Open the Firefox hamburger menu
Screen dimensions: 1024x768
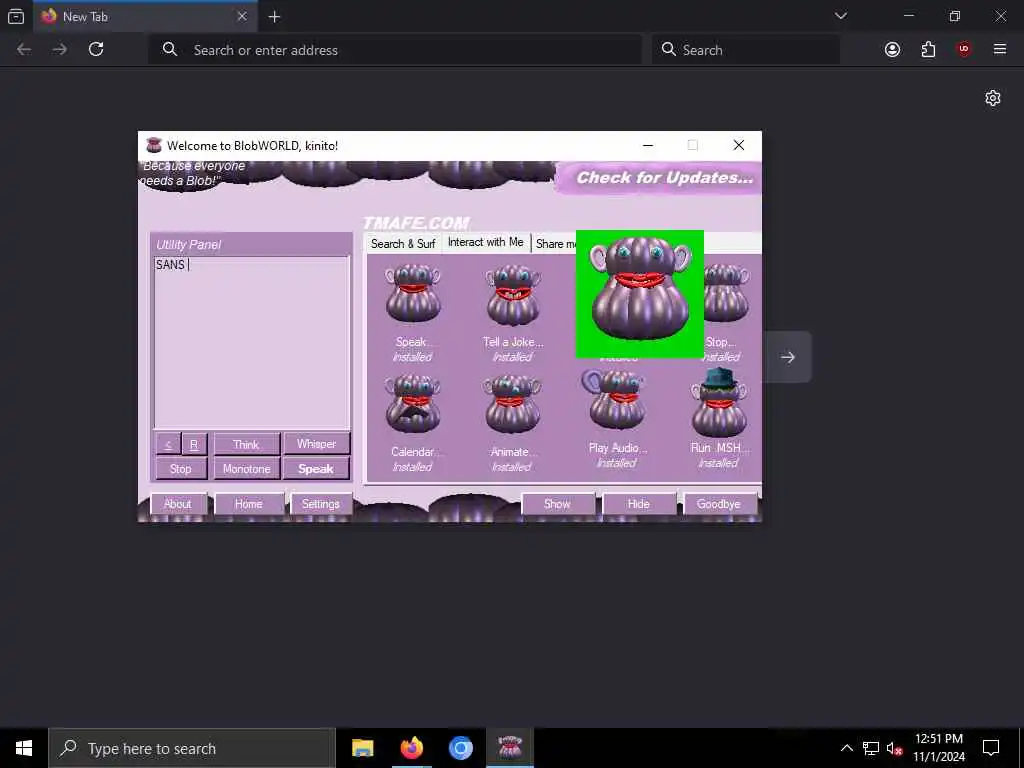[1000, 50]
